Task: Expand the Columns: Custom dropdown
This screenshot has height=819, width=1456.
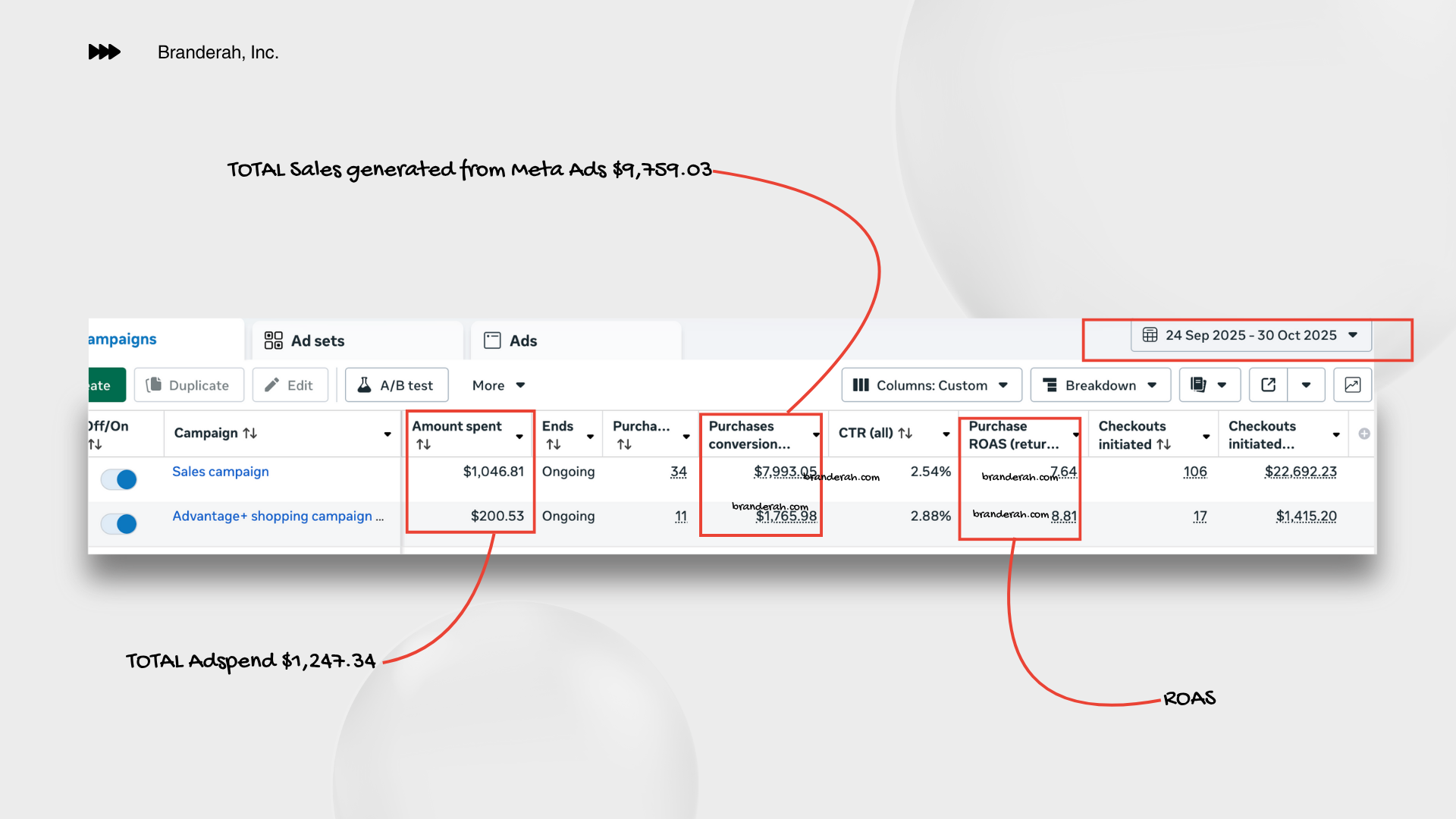Action: pos(931,385)
